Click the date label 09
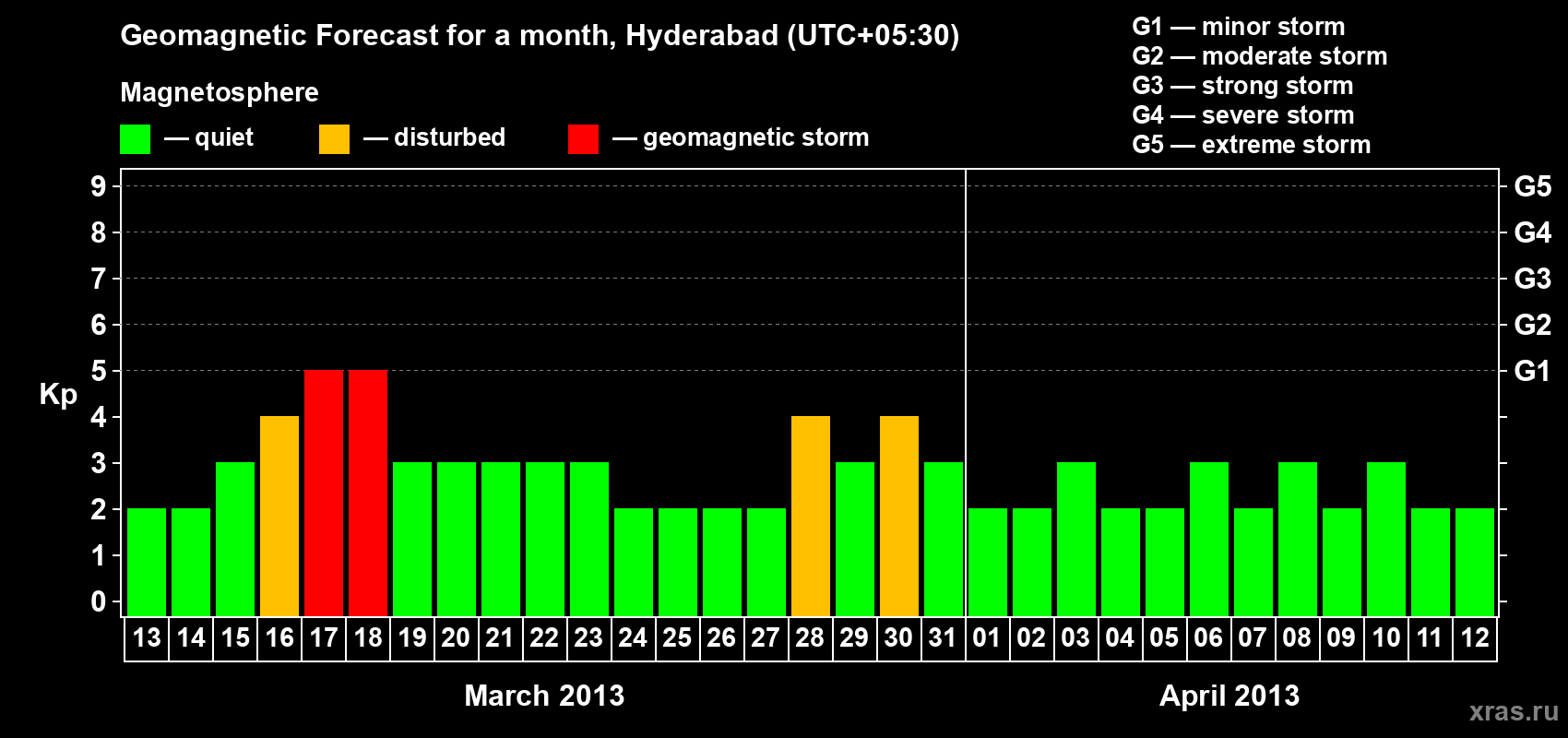This screenshot has width=1568, height=738. [x=1342, y=637]
